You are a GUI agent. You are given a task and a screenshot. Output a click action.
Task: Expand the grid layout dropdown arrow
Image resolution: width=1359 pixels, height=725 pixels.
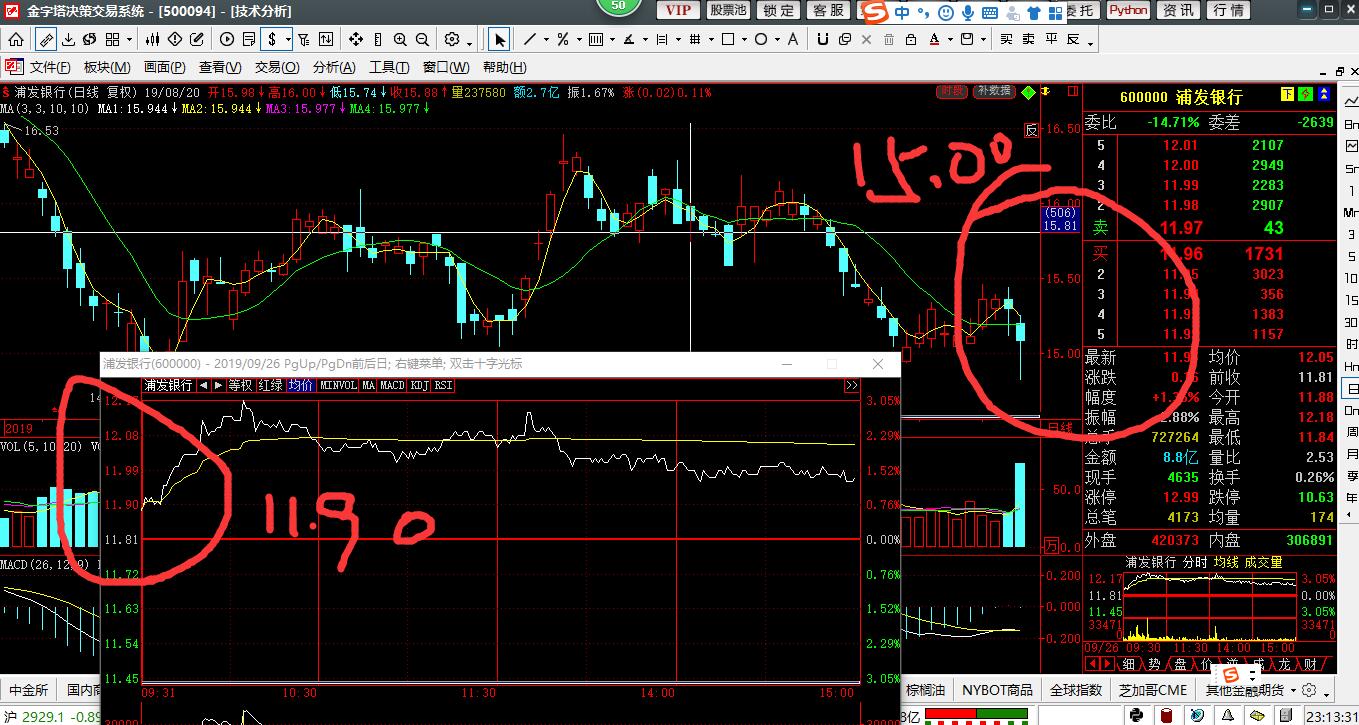tap(129, 39)
